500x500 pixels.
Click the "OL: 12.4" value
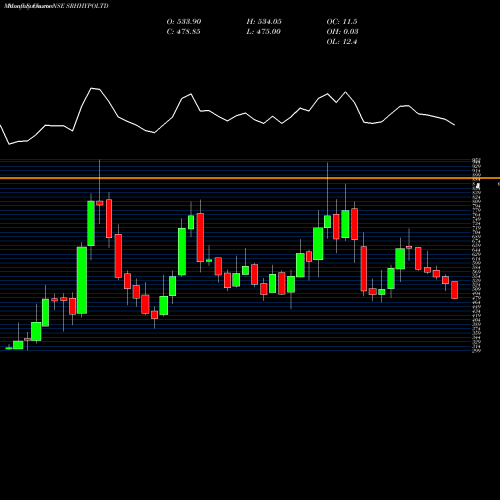342,42
